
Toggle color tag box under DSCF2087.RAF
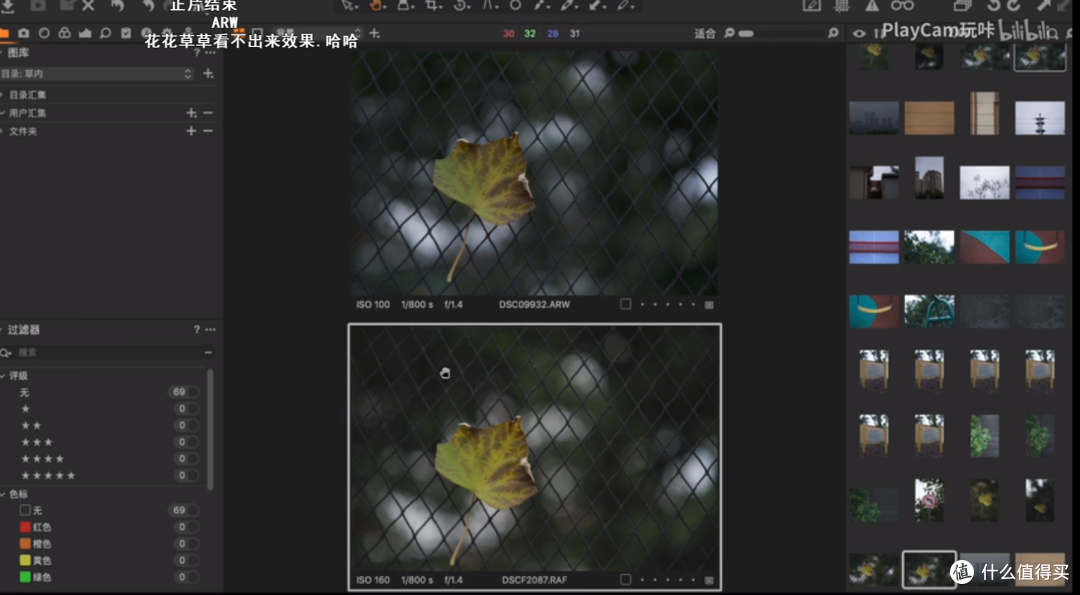[625, 580]
